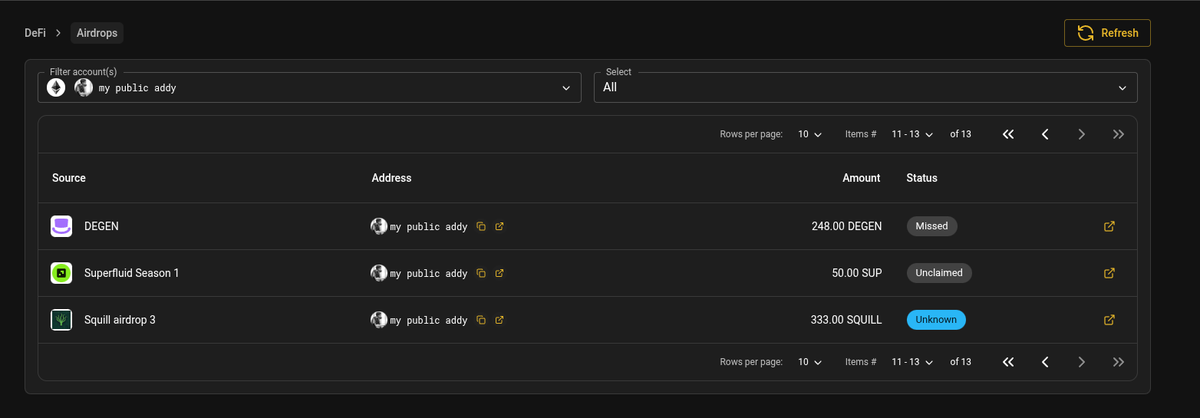Open DEGEN row address in explorer
Screen dimensions: 1200x418
[x=499, y=226]
